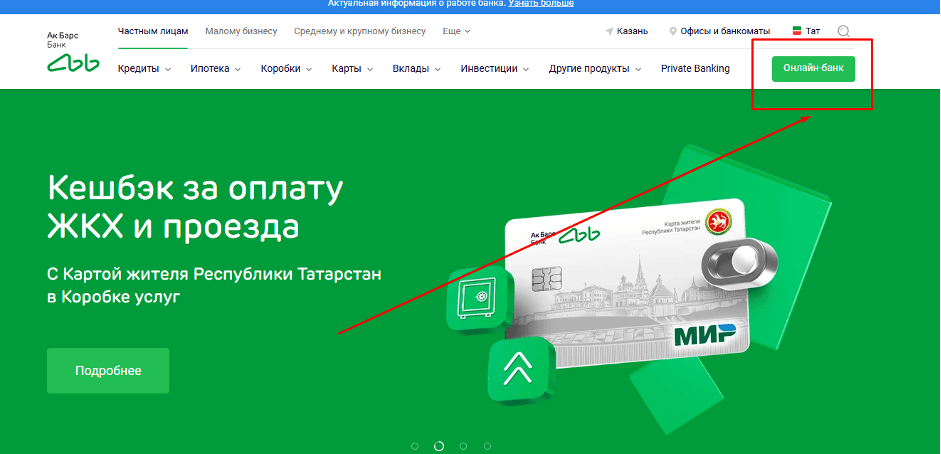Expand the Кредиты dropdown menu

[x=145, y=68]
